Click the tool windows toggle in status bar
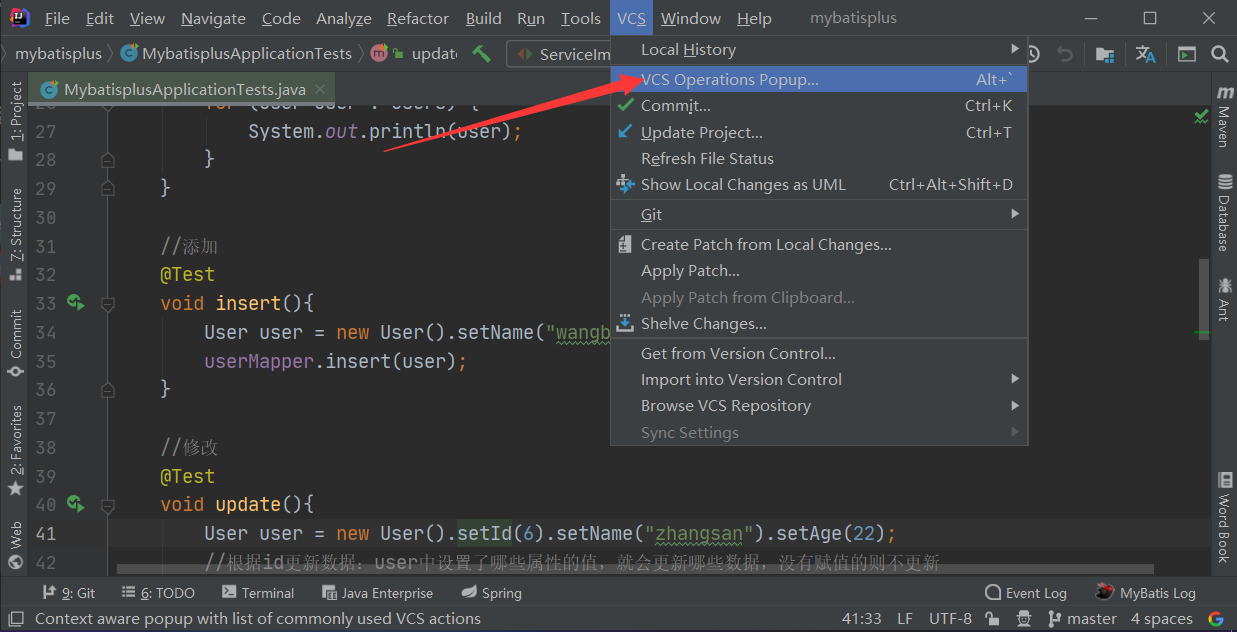This screenshot has width=1237, height=632. pyautogui.click(x=15, y=619)
